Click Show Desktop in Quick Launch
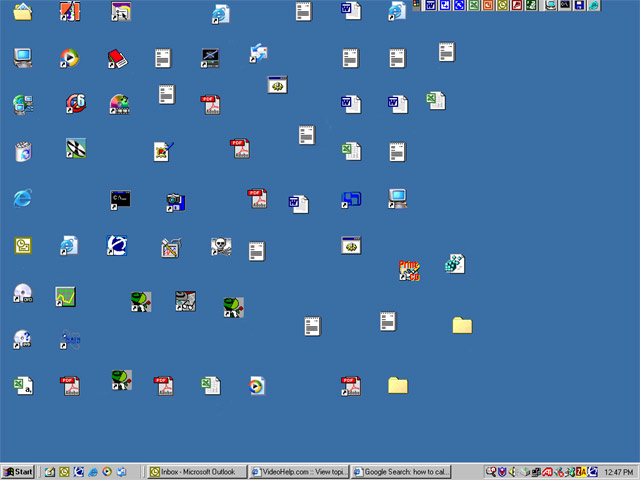The image size is (640, 480). coord(50,472)
